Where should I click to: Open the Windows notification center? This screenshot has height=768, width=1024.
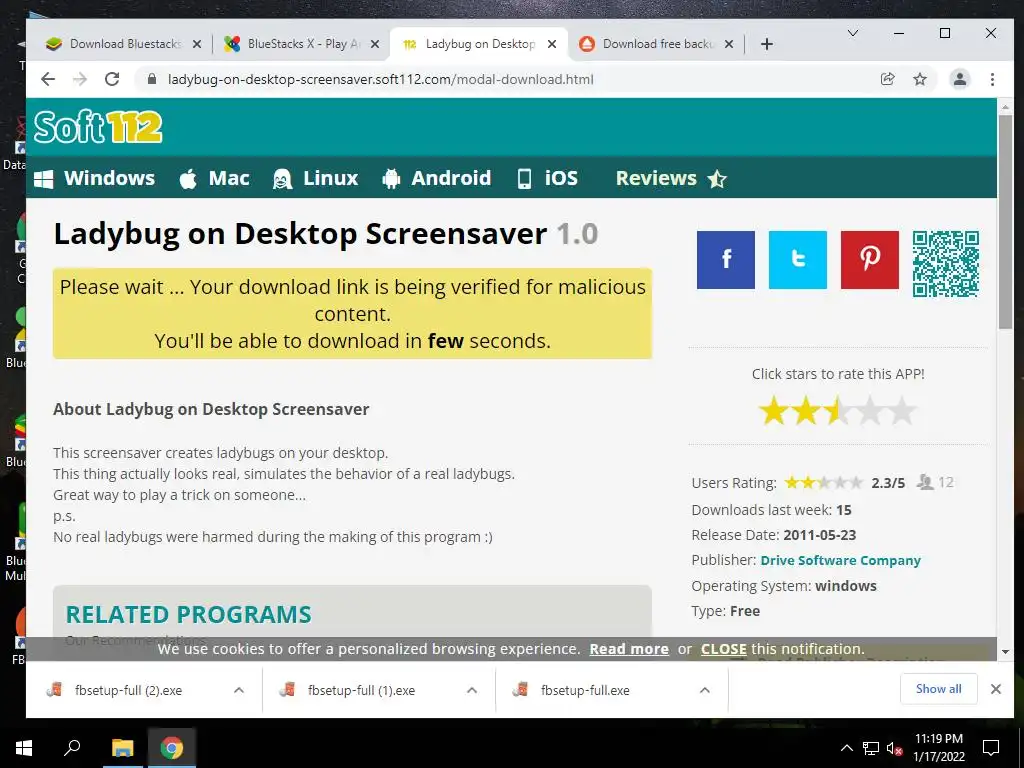coord(991,748)
